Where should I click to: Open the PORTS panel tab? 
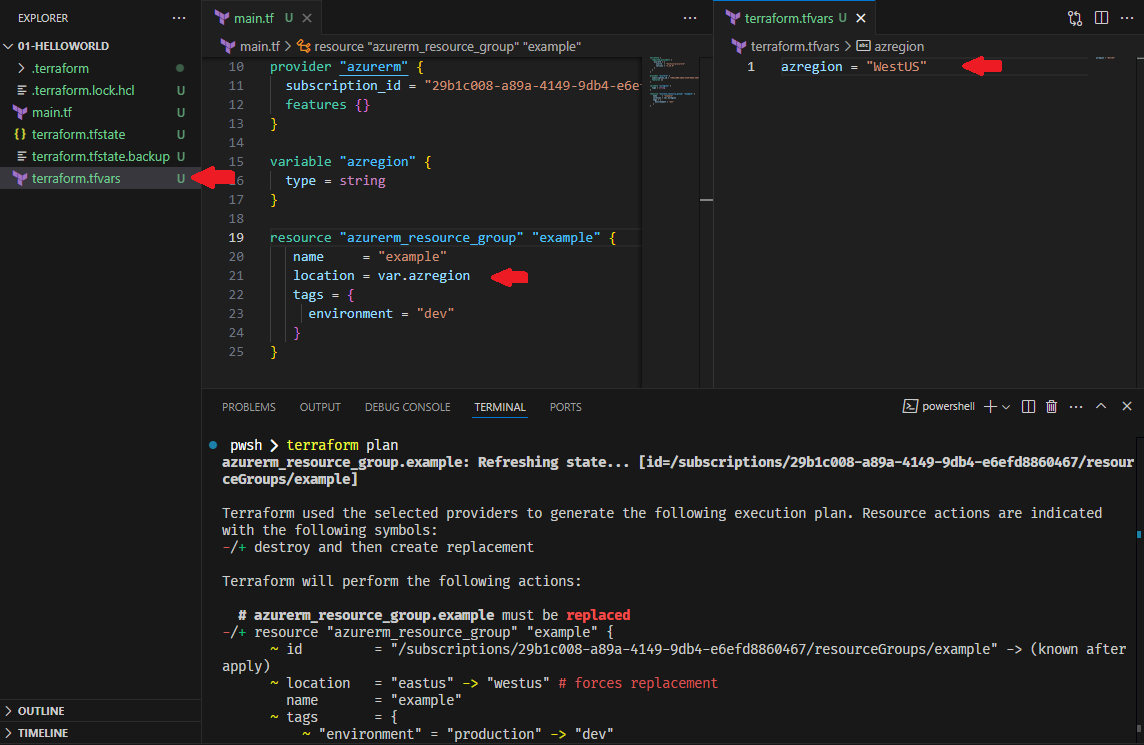[x=565, y=406]
